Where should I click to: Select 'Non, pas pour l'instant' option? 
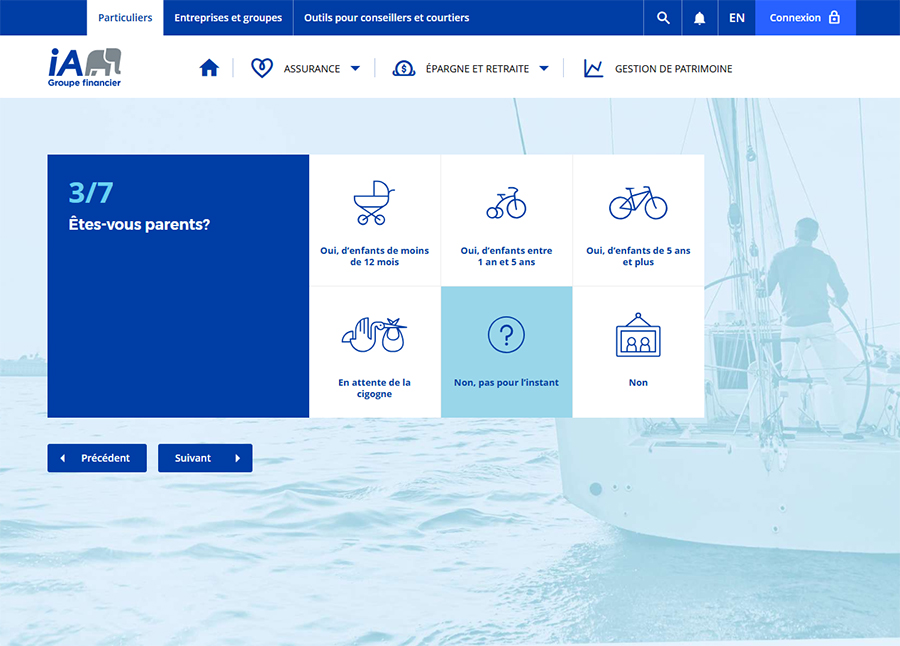pyautogui.click(x=506, y=351)
